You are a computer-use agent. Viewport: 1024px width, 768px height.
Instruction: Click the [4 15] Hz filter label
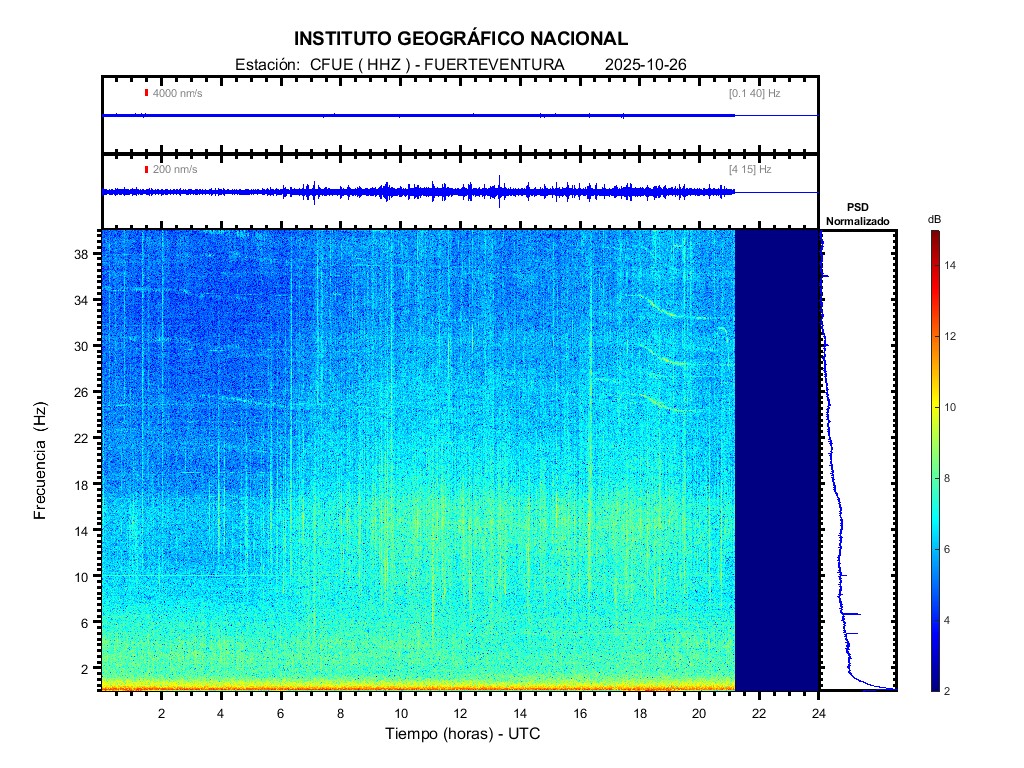[x=750, y=170]
